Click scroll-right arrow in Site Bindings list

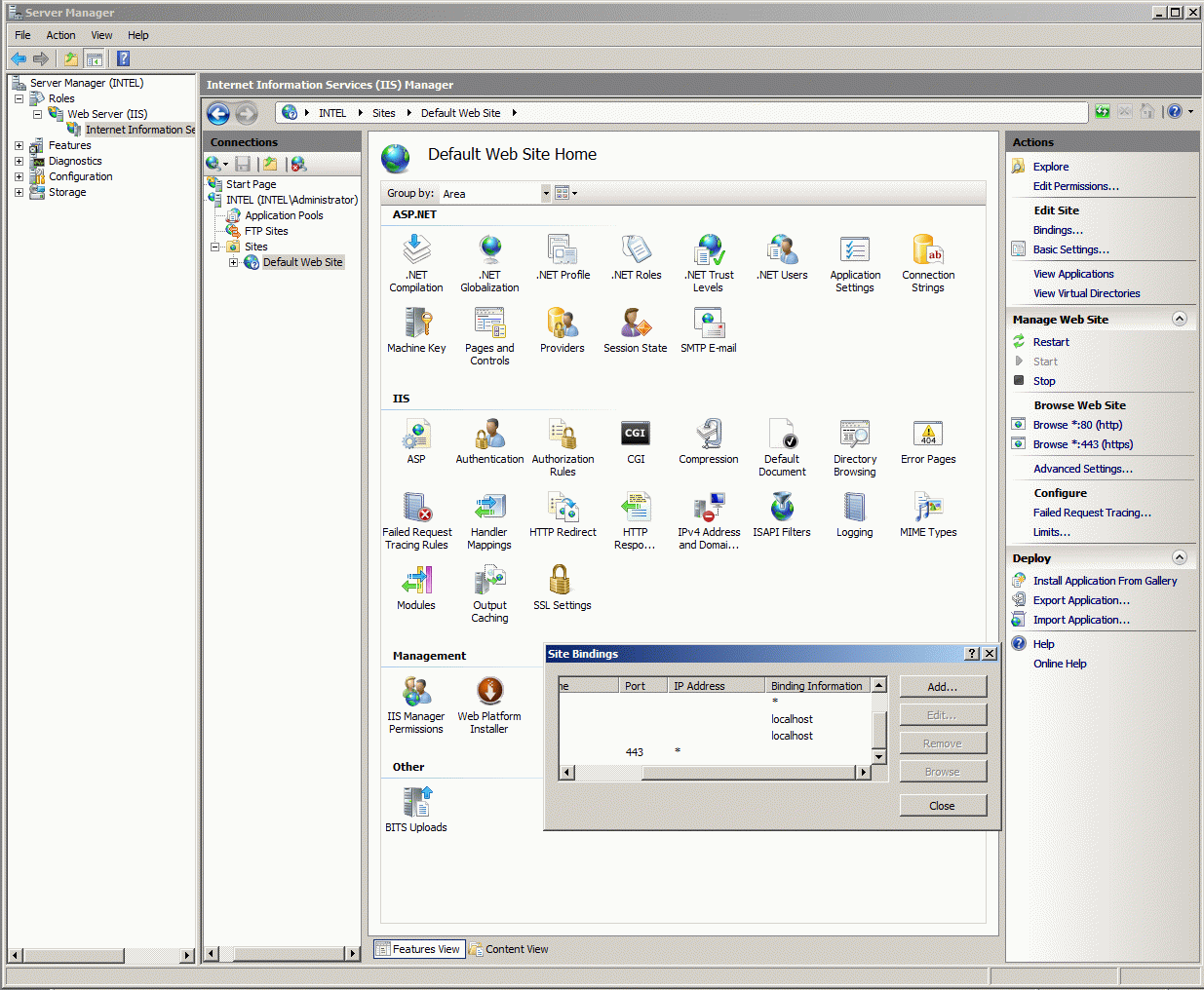coord(862,772)
